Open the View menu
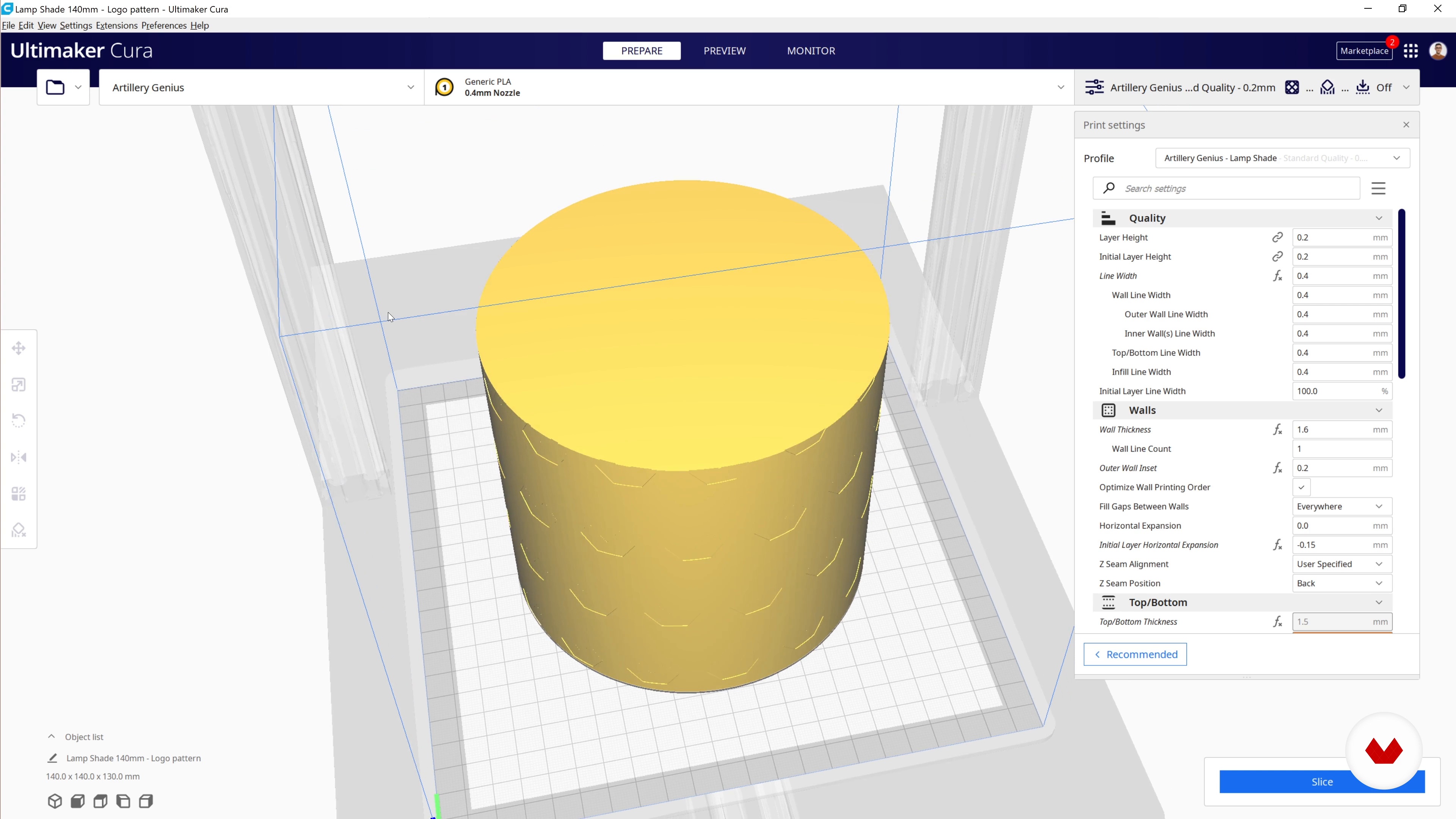 coord(47,25)
